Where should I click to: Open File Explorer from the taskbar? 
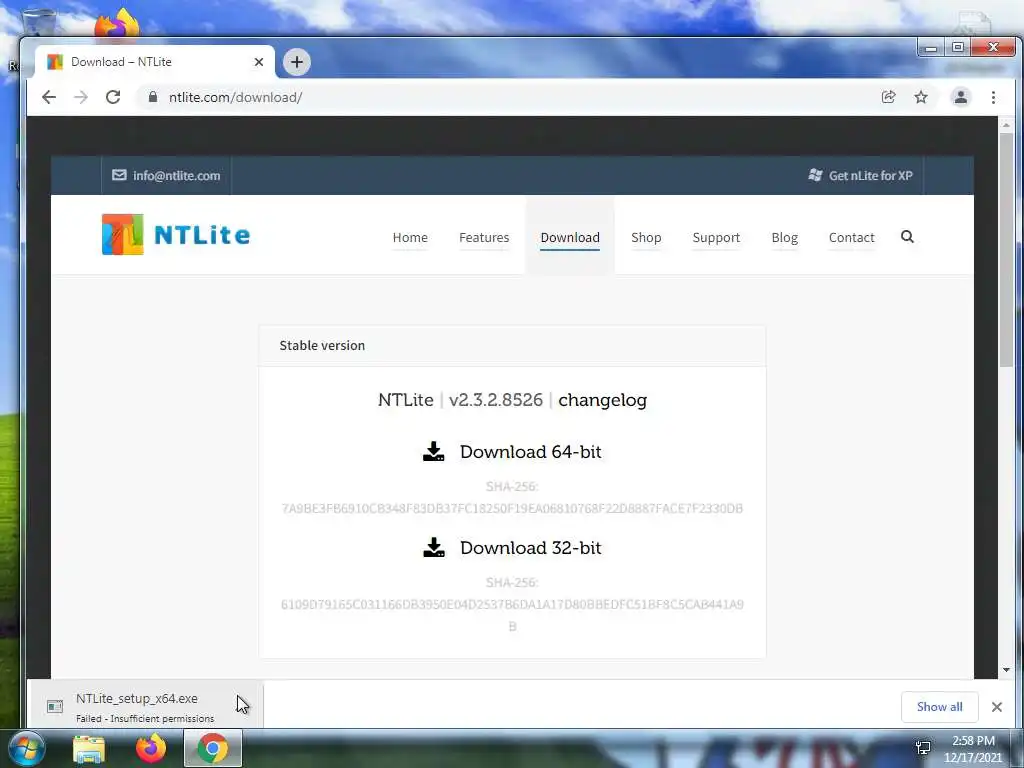[x=89, y=749]
